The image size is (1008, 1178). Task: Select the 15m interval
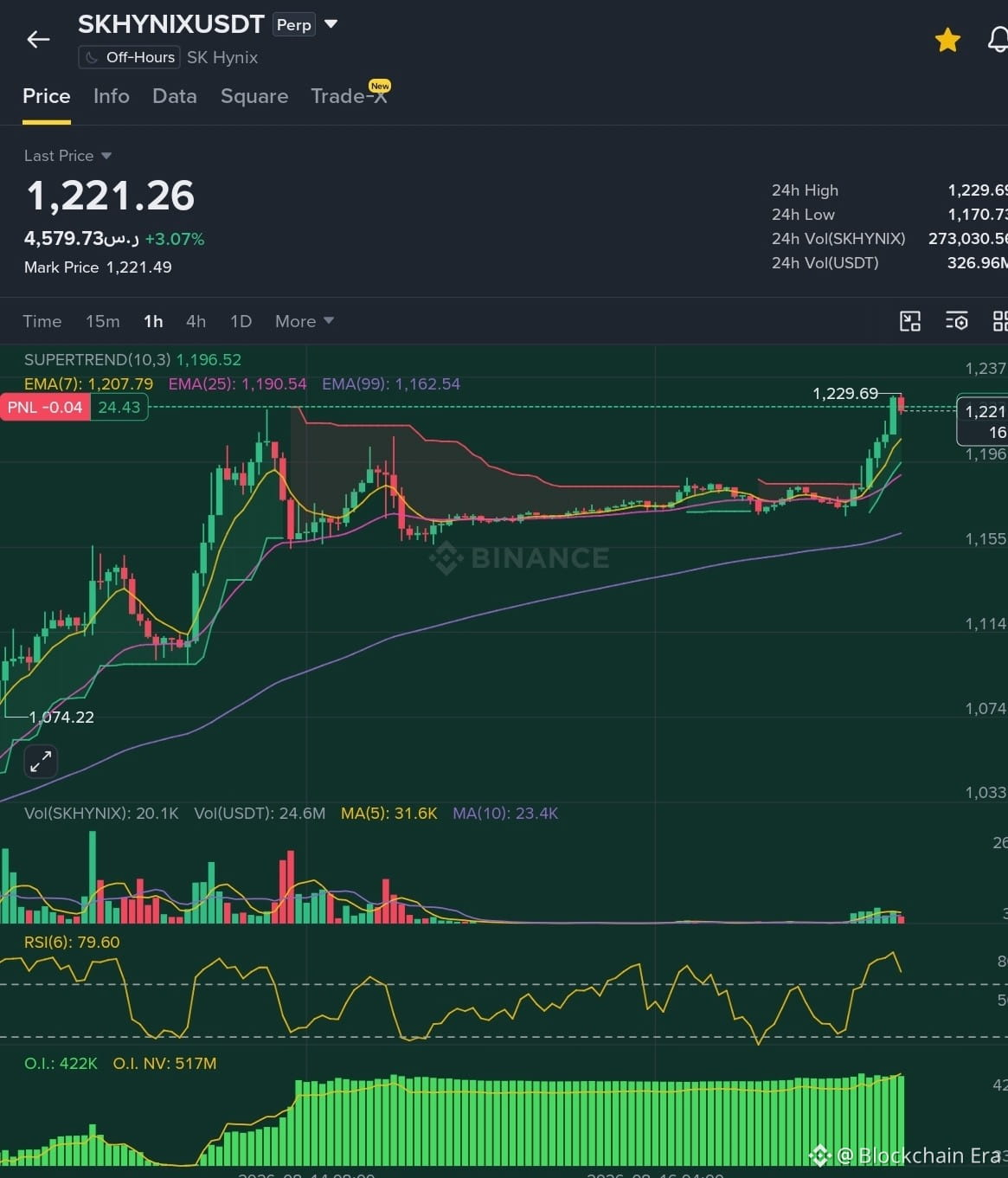[103, 321]
